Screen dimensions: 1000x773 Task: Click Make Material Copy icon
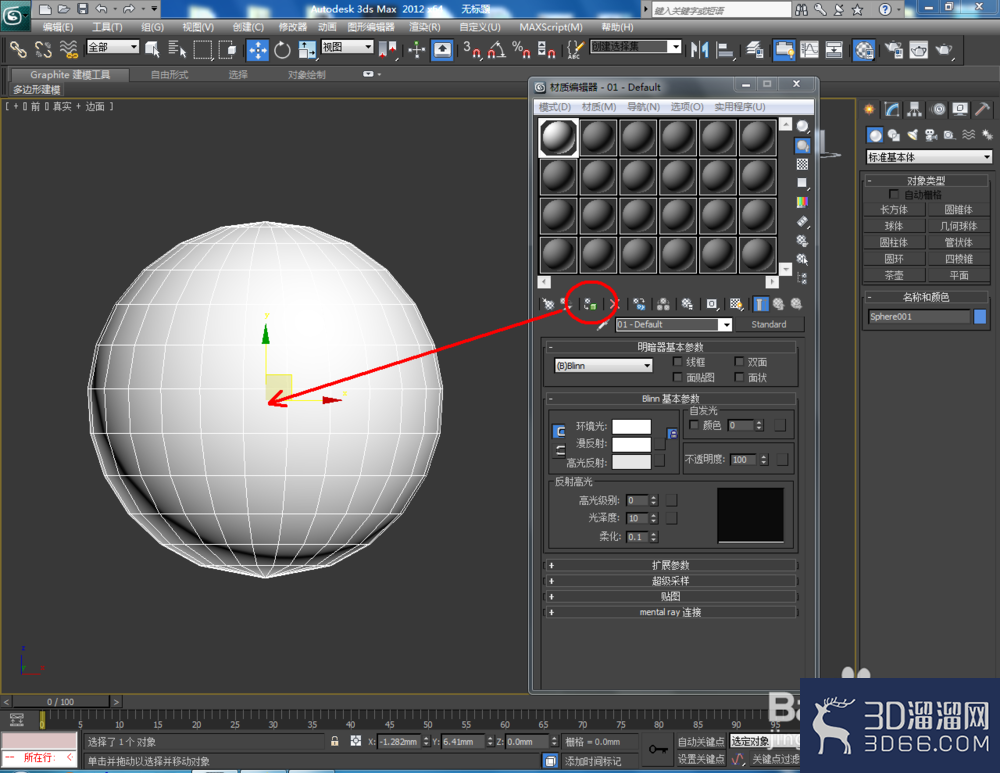639,304
